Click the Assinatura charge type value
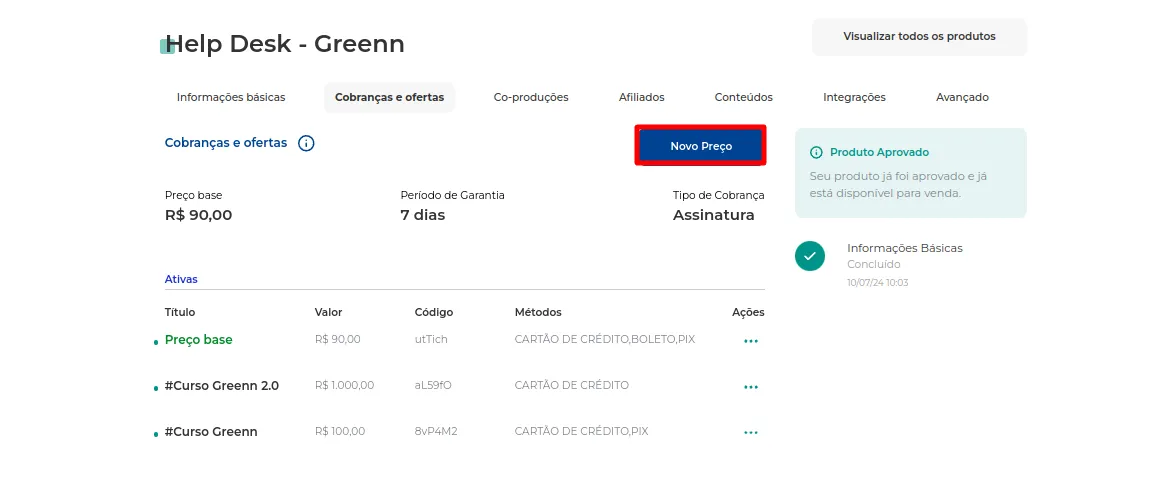1153x487 pixels. click(x=713, y=216)
